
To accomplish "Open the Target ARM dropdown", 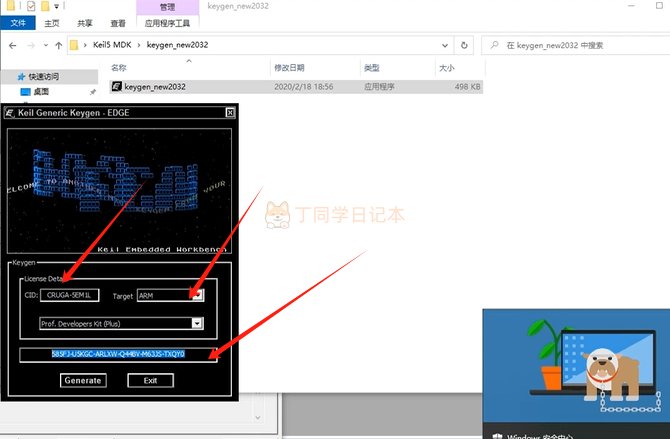I will 197,295.
